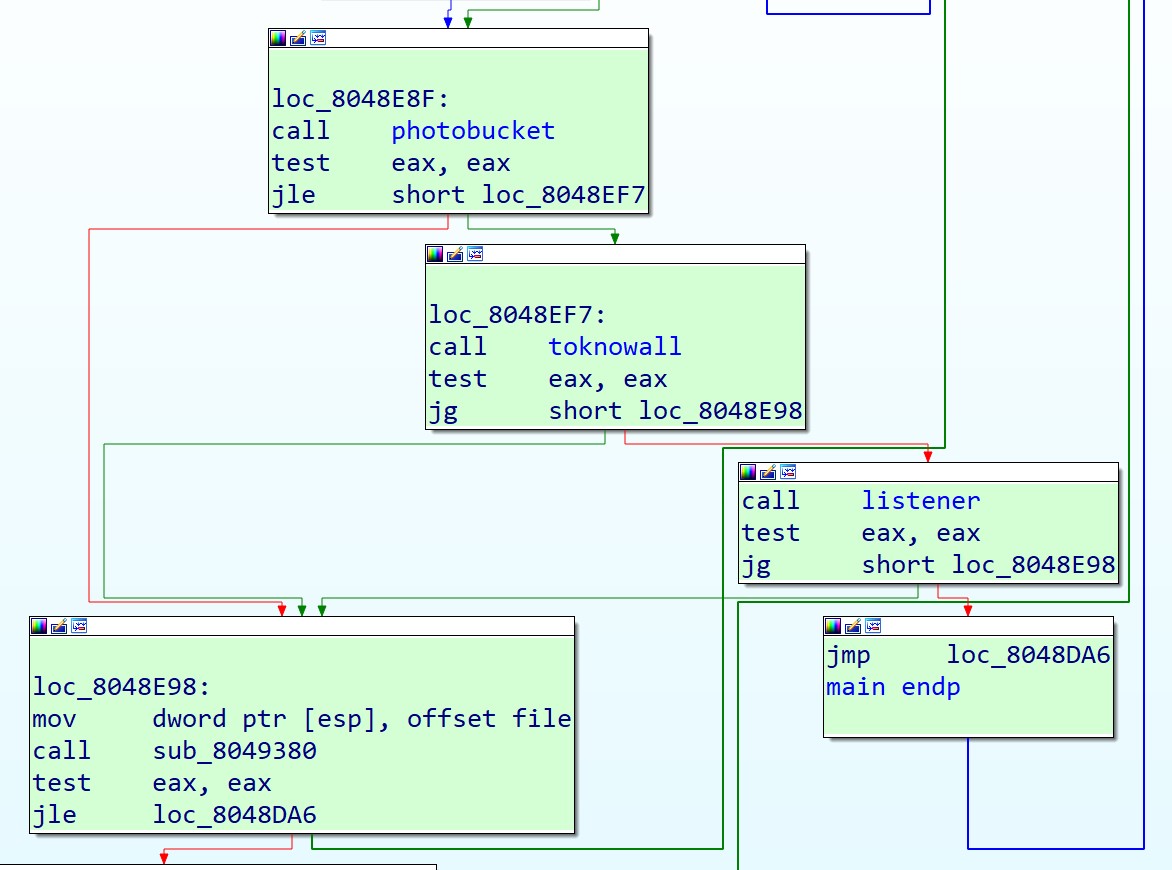Screen dimensions: 1172x870
Task: Click the toknowall call target
Action: [x=615, y=347]
